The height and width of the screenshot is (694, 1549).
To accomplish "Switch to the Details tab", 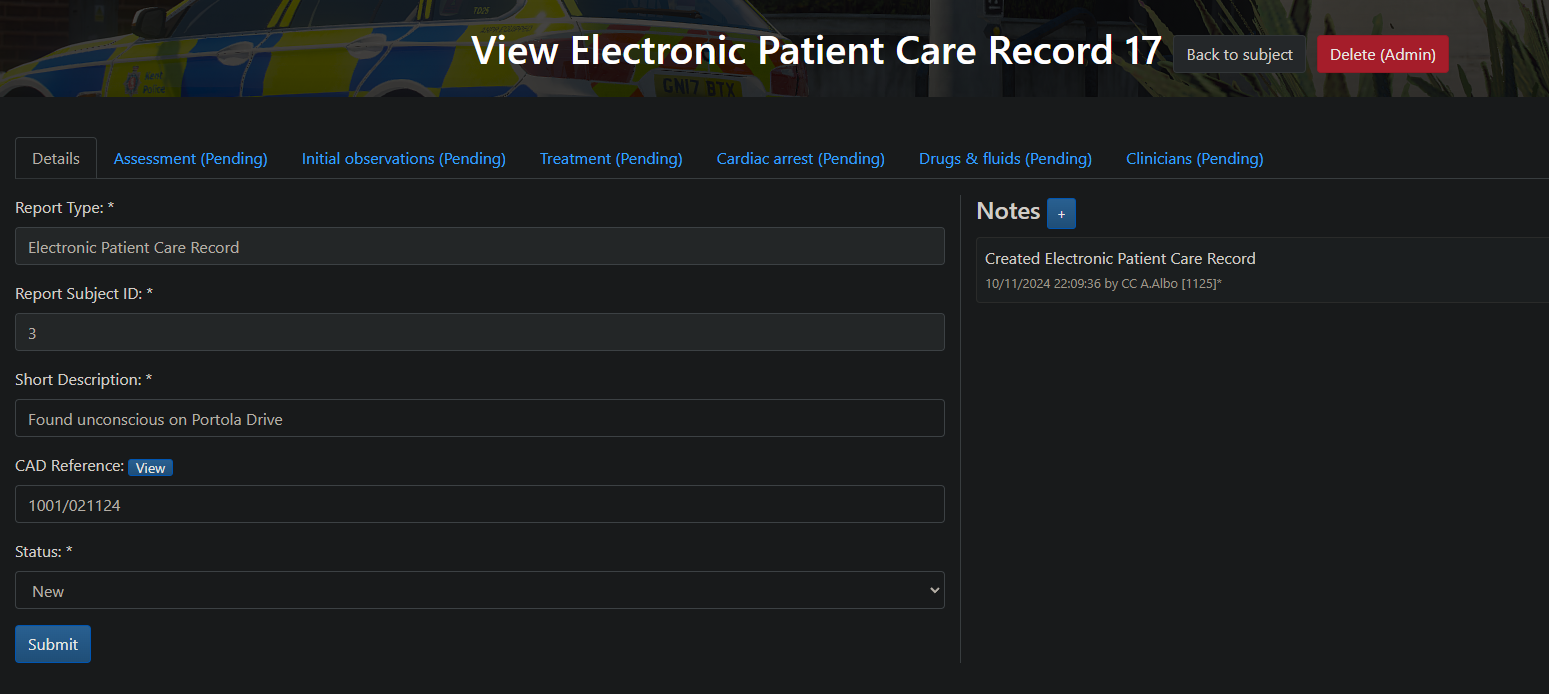I will coord(56,158).
